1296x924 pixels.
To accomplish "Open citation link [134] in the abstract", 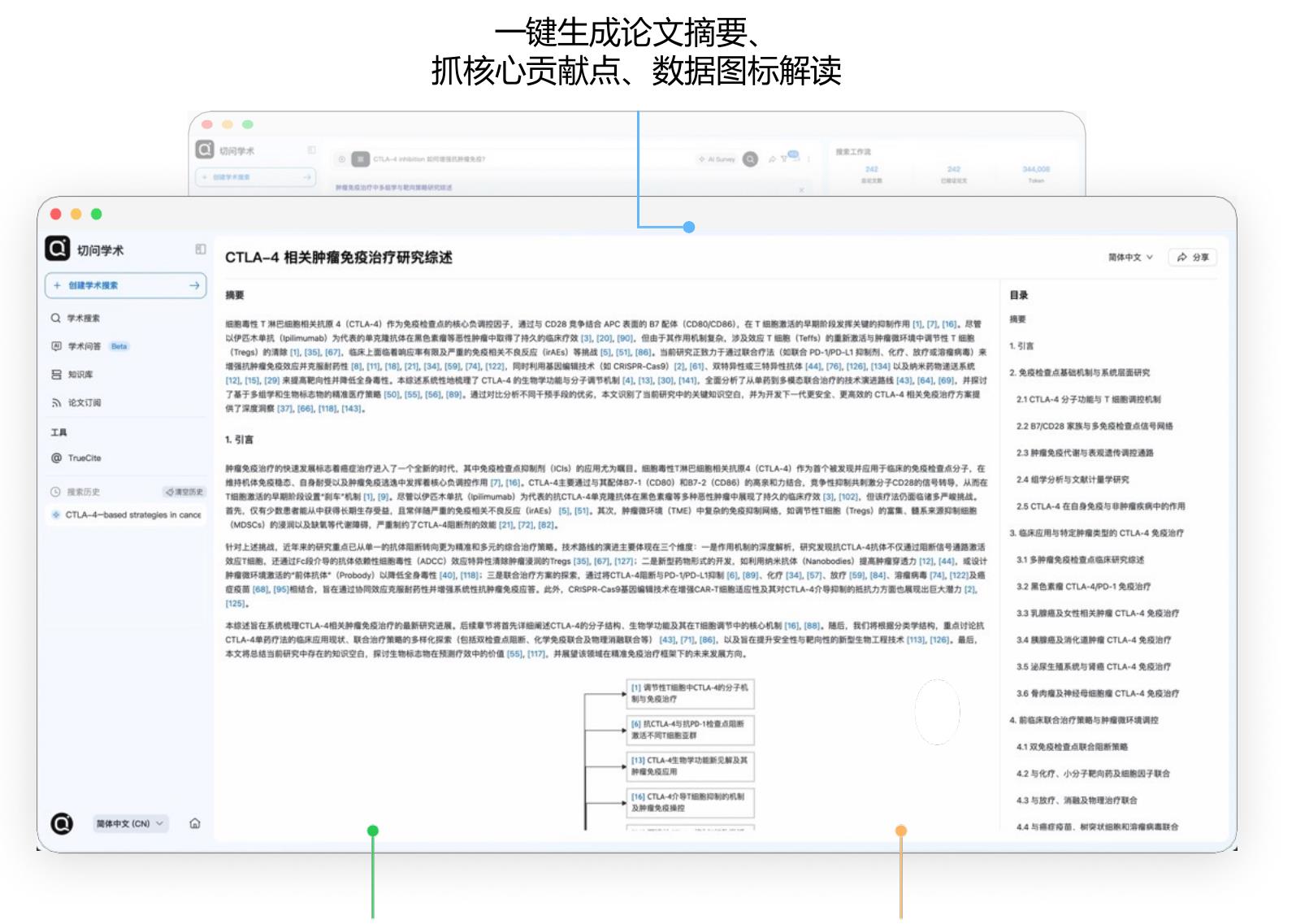I will point(880,367).
